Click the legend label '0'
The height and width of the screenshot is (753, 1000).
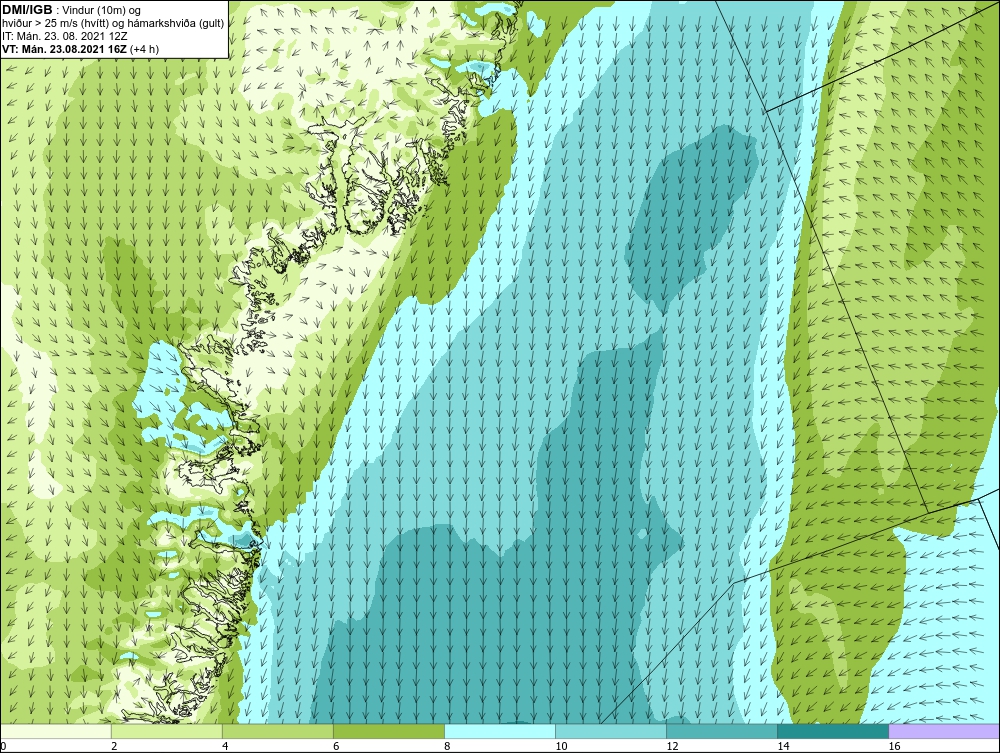(3, 747)
